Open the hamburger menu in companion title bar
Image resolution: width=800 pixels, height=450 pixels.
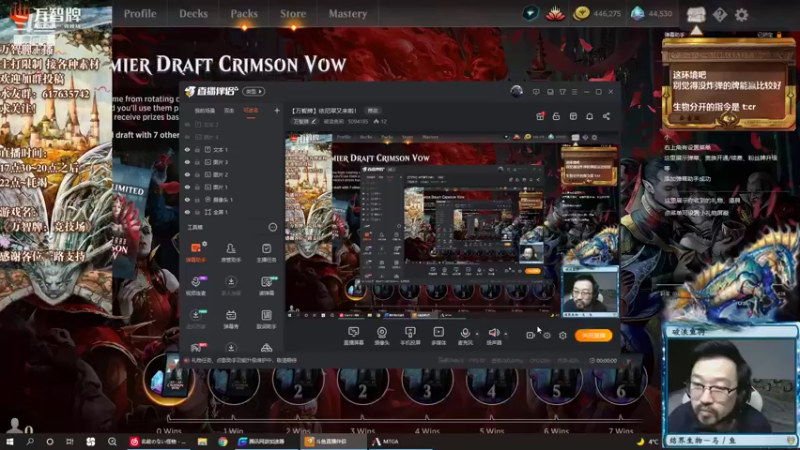tap(574, 92)
